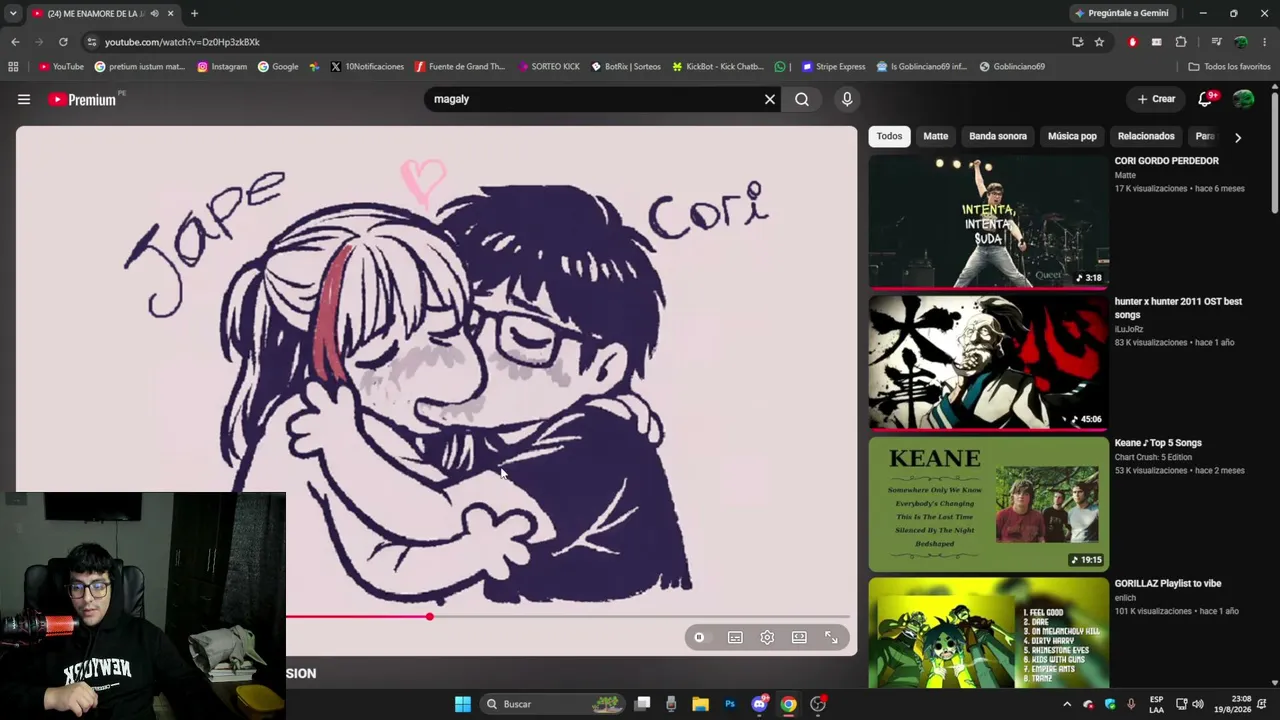This screenshot has height=720, width=1280.
Task: Open Discord from the taskbar
Action: point(760,704)
